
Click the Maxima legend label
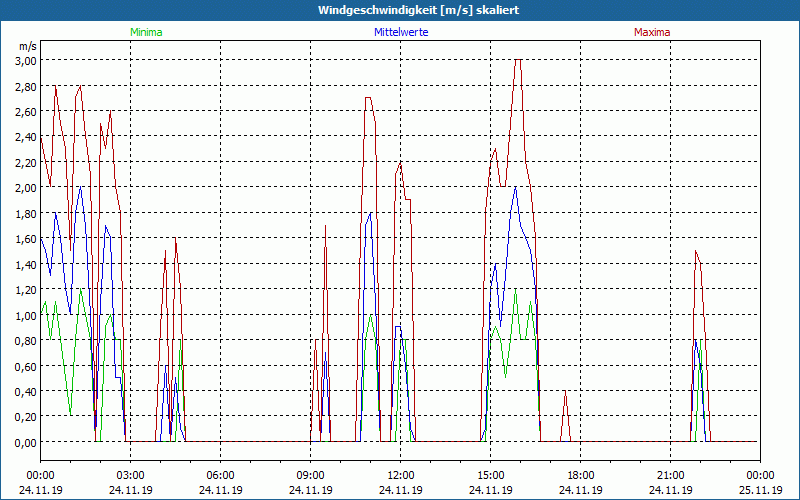tap(652, 32)
